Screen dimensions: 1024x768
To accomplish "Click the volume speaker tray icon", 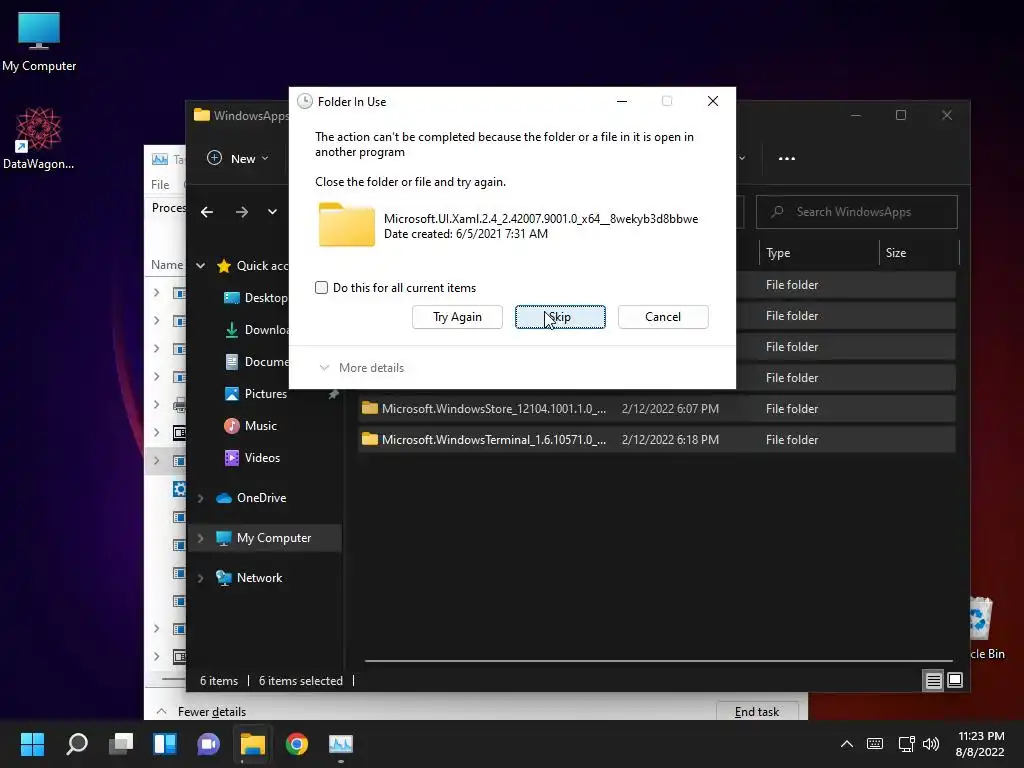I will click(x=931, y=744).
